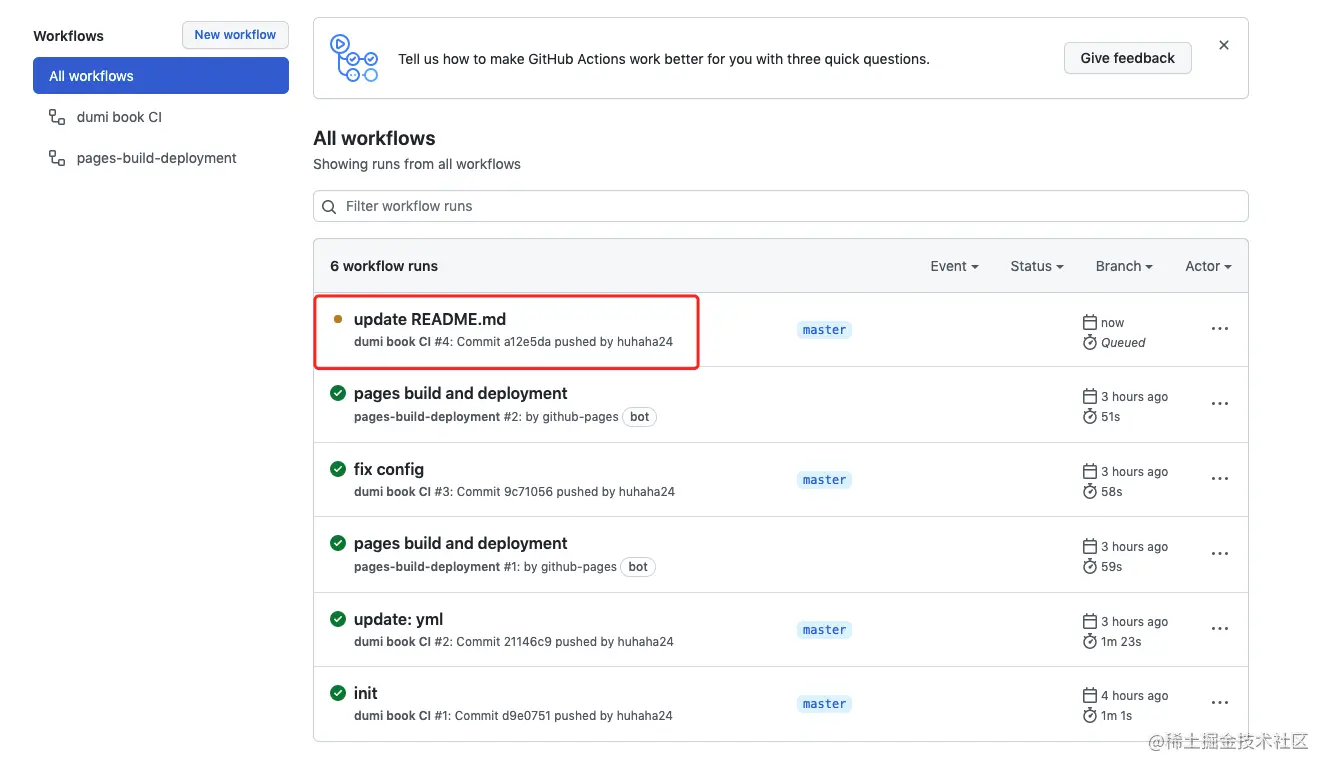
Task: Open the Branch filter dropdown
Action: click(1124, 266)
